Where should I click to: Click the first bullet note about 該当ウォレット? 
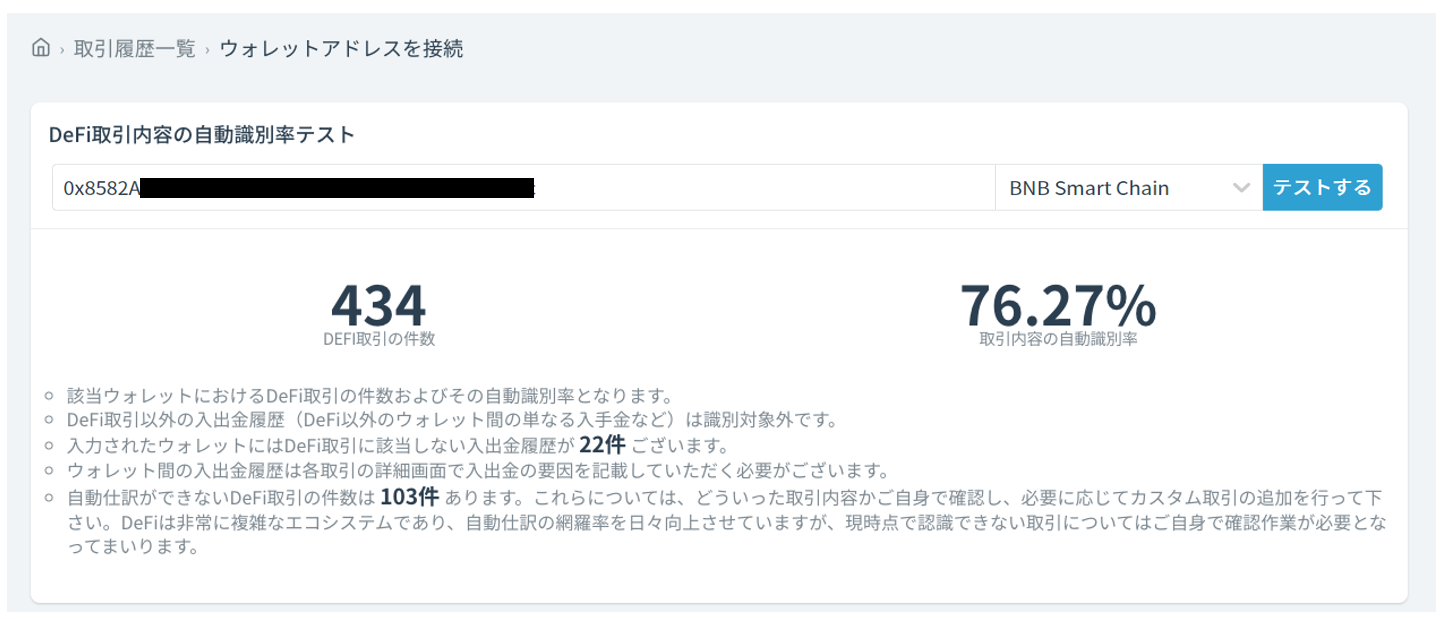[370, 395]
